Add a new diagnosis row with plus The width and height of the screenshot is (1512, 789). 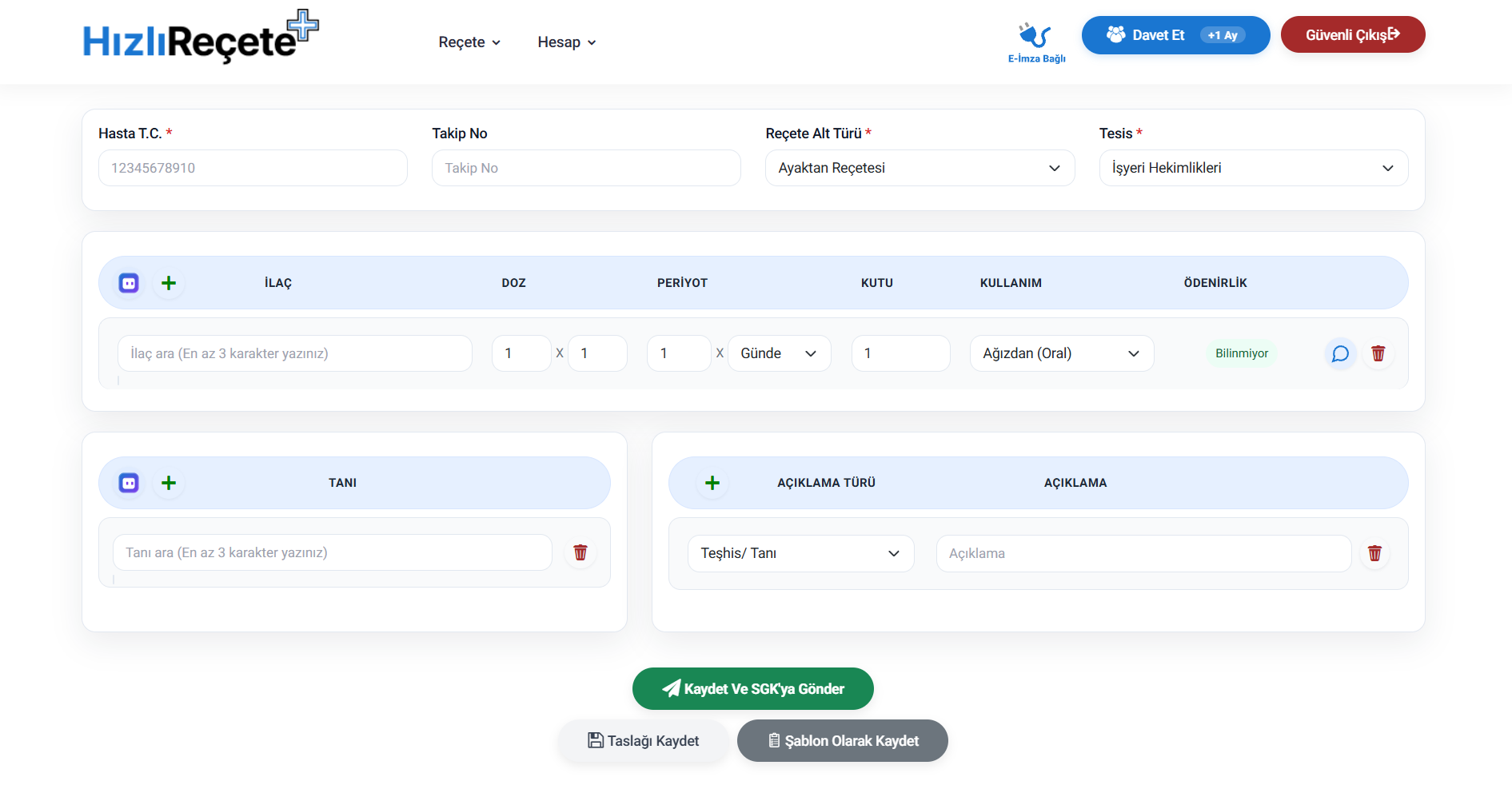169,483
